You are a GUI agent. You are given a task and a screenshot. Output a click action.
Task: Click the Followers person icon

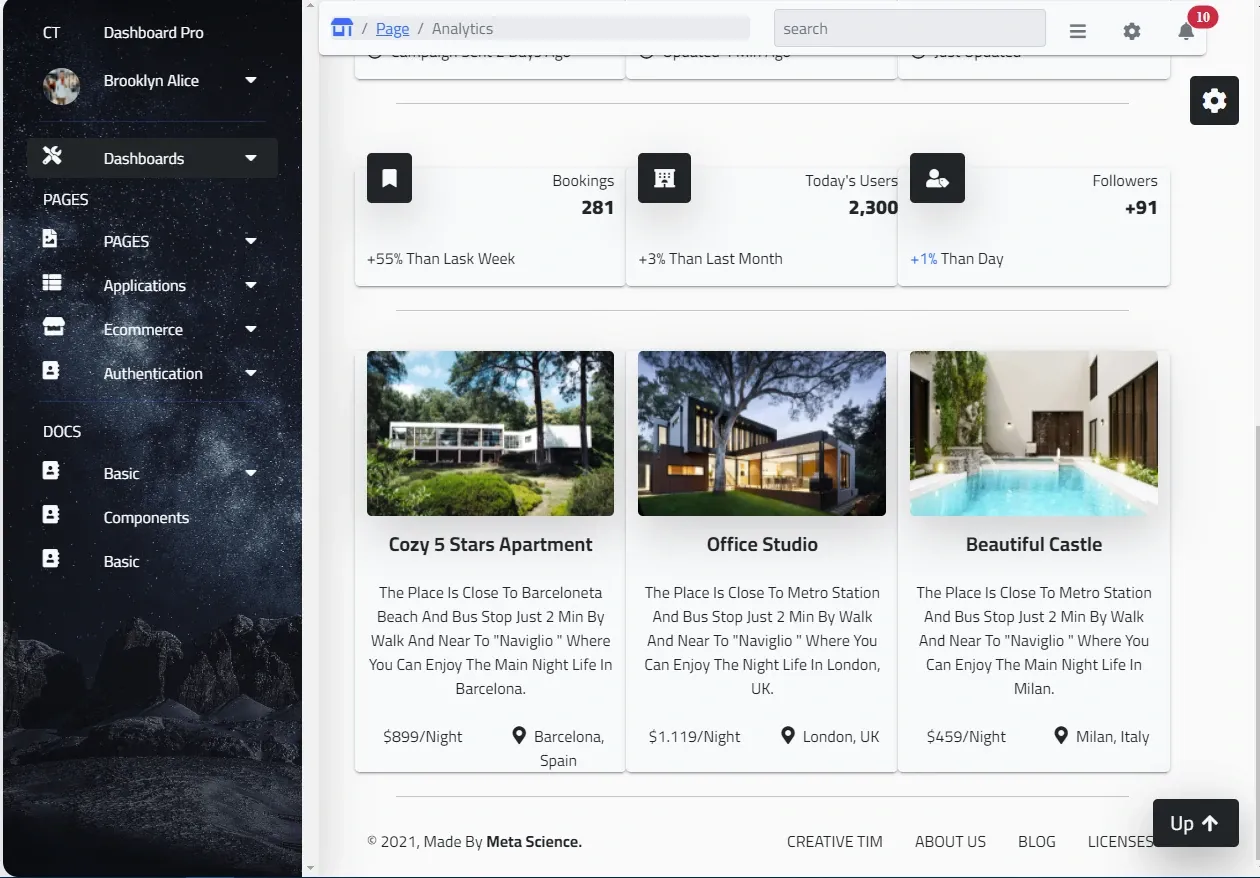point(937,178)
